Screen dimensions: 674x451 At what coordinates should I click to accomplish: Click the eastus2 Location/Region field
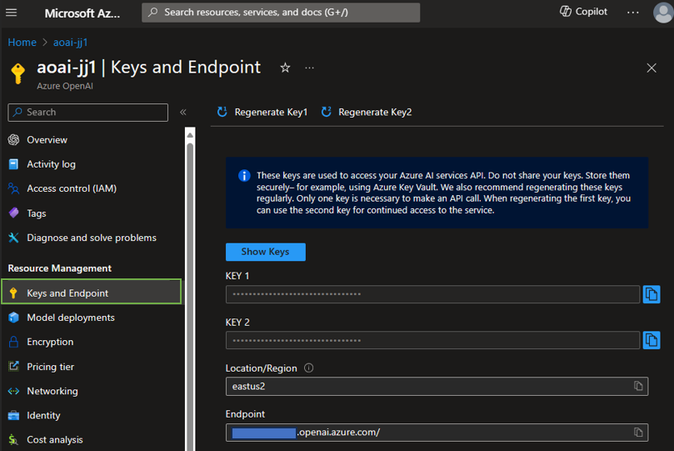(x=437, y=386)
